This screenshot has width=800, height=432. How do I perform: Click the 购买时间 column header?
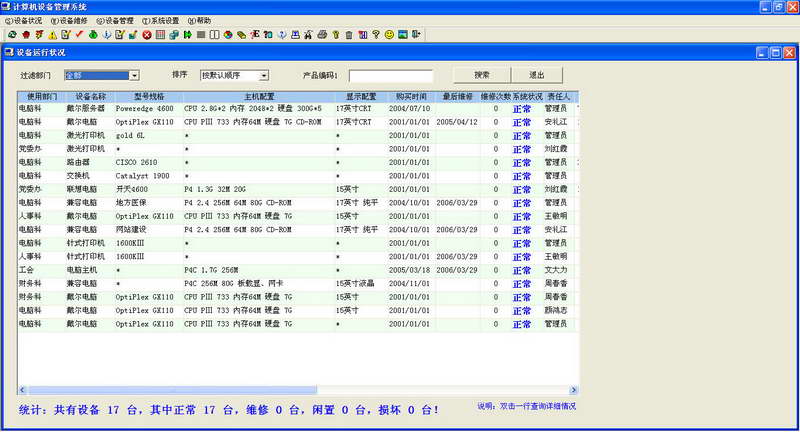410,96
